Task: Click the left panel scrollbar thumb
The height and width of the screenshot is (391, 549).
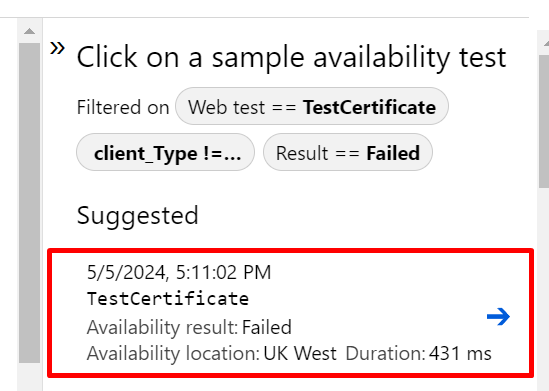Action: click(x=29, y=203)
